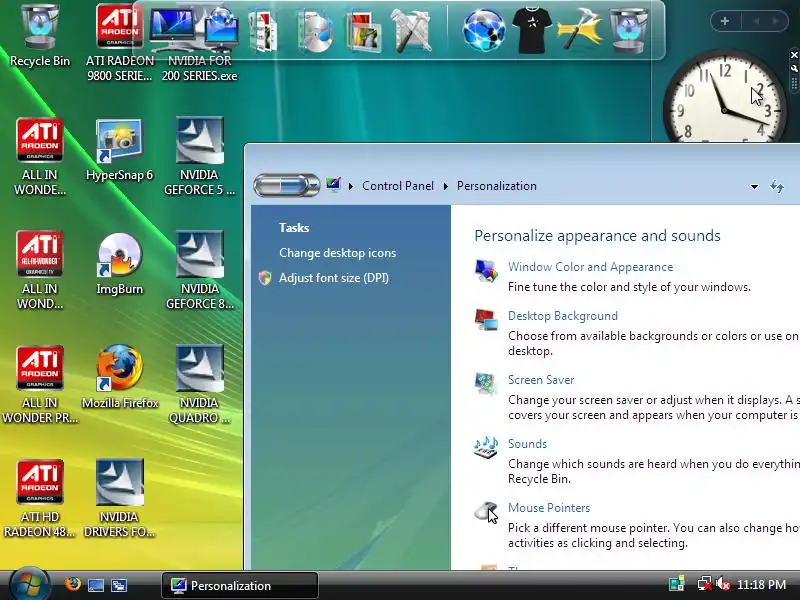The height and width of the screenshot is (600, 800).
Task: Select the ALL IN WONDER PR... desktop icon
Action: pyautogui.click(x=40, y=385)
